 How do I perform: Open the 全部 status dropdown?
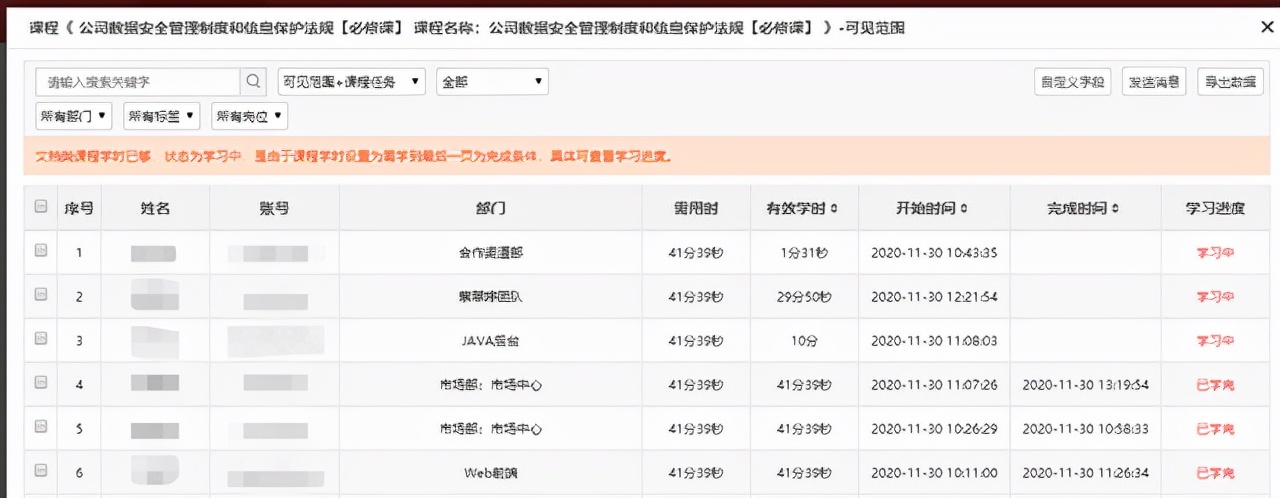pos(492,82)
